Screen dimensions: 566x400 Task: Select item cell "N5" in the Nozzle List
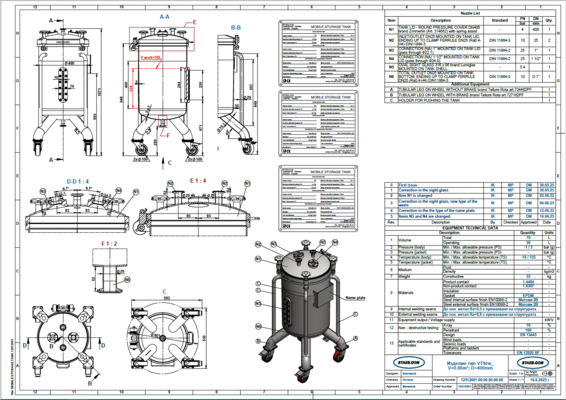(392, 67)
